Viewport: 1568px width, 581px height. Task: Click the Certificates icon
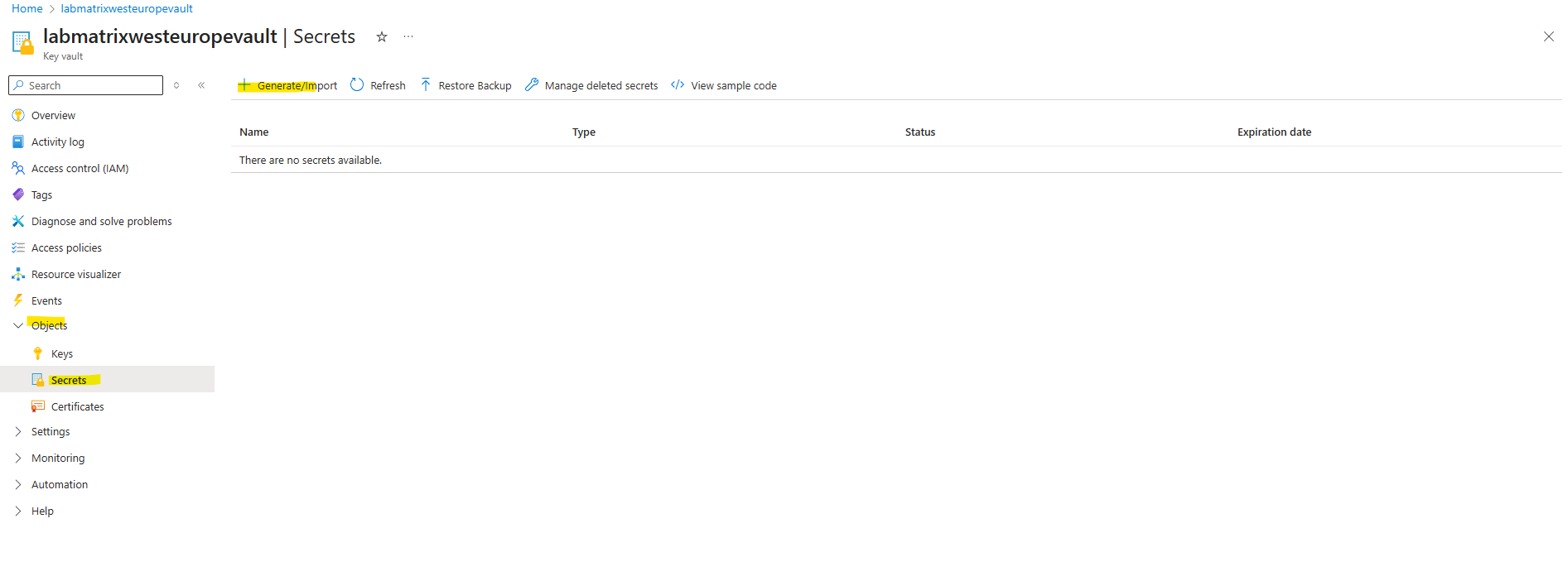coord(38,406)
